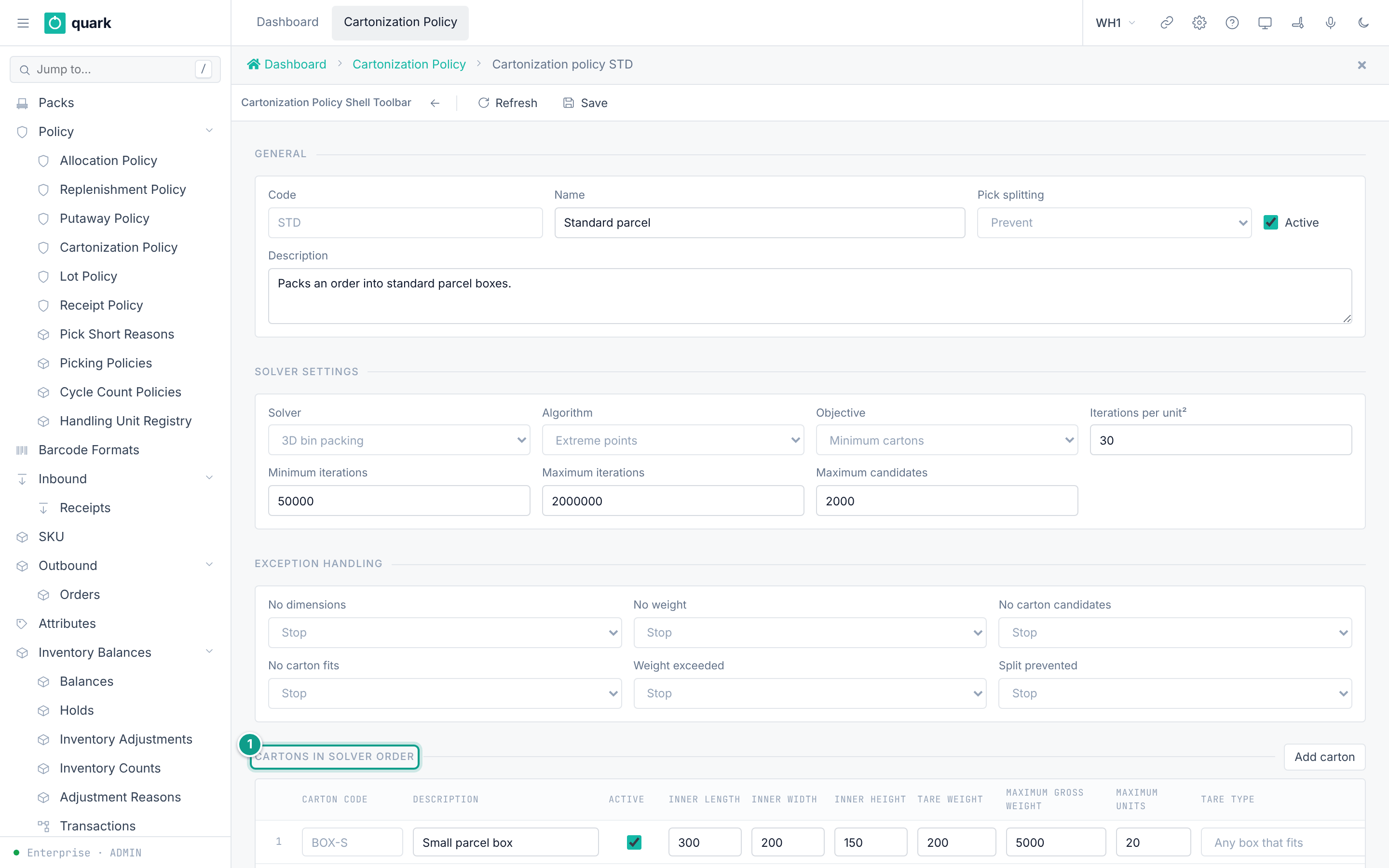This screenshot has height=868, width=1389.
Task: Open the WH1 warehouse selector
Action: pyautogui.click(x=1115, y=23)
